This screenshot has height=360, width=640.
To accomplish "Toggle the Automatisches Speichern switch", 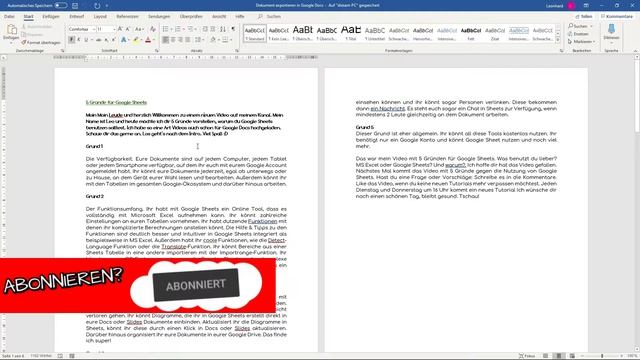I will (61, 6).
